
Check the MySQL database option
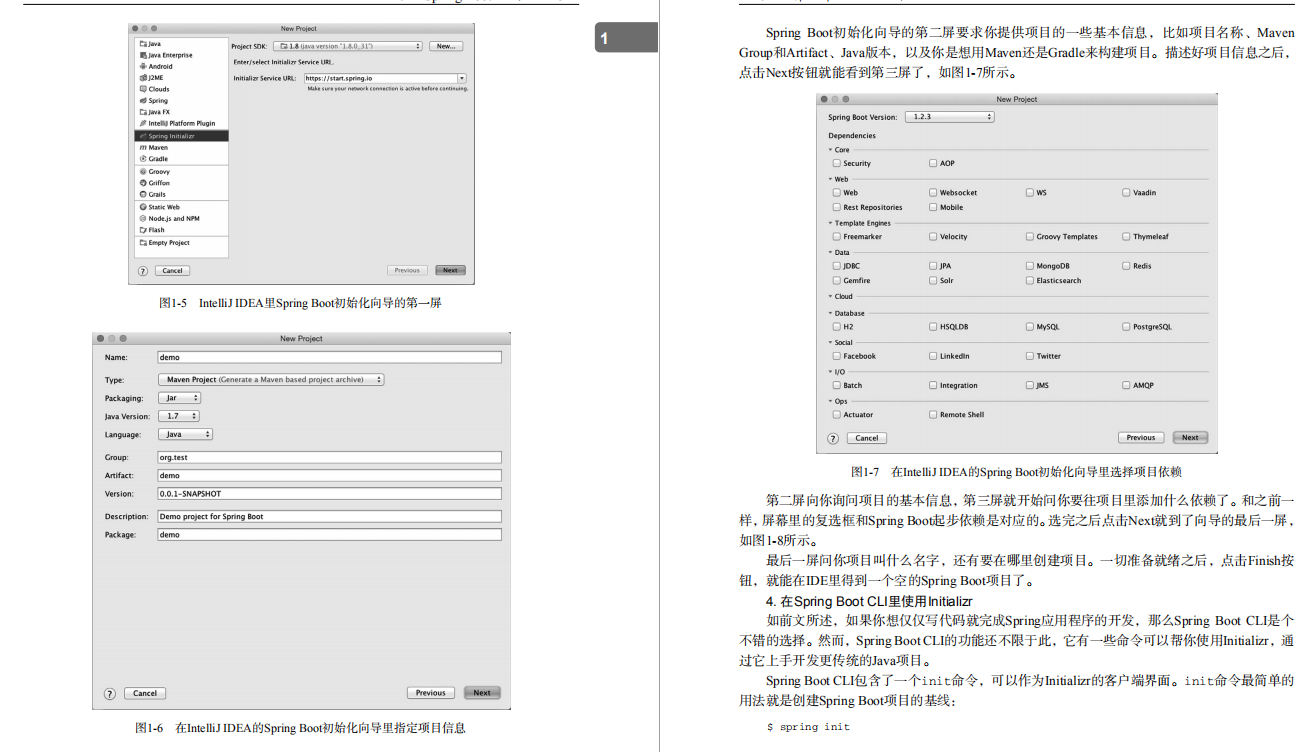[x=1029, y=327]
